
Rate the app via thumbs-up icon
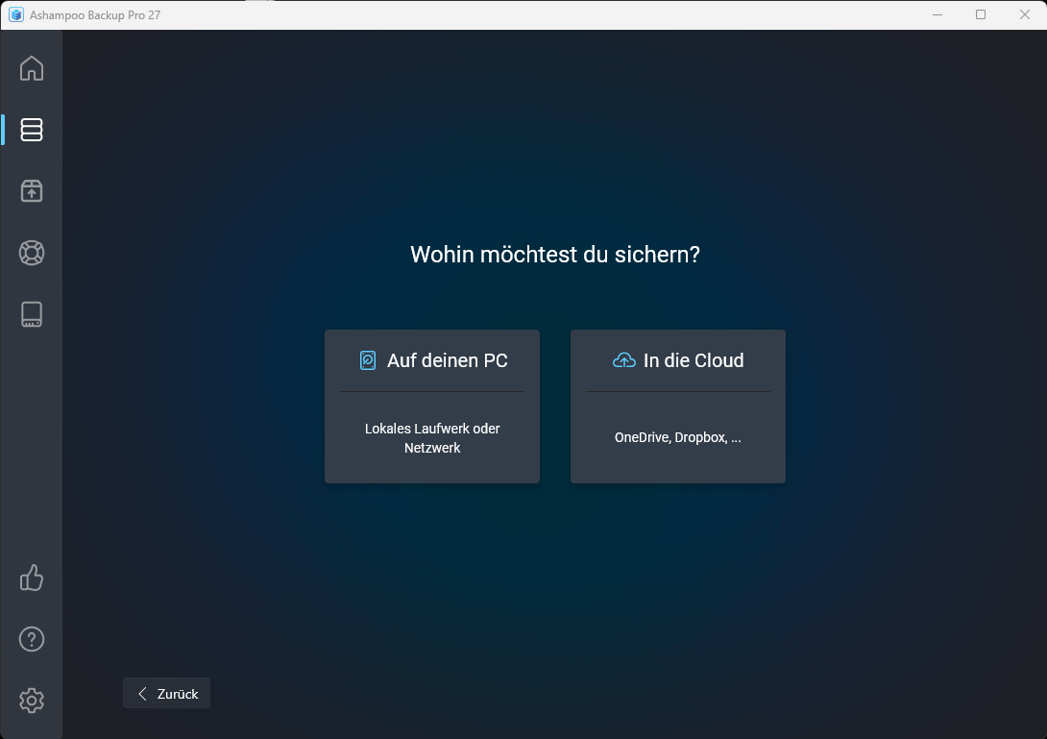(x=31, y=578)
